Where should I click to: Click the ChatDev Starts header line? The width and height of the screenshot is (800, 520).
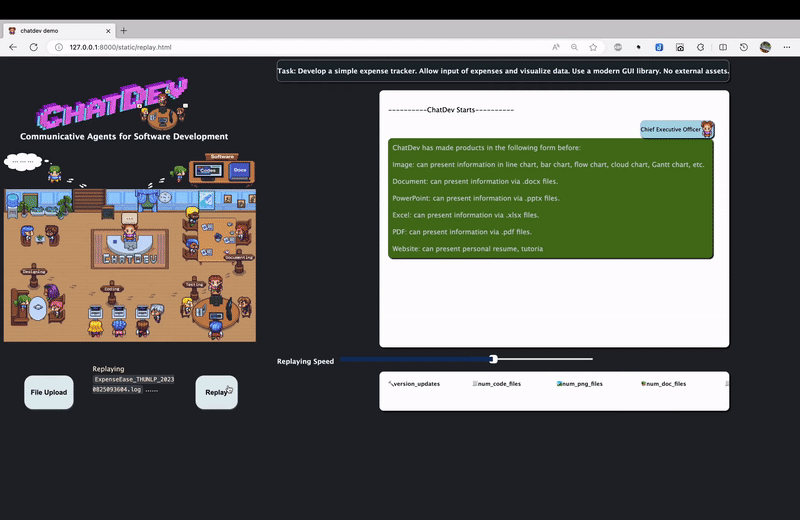pos(451,110)
